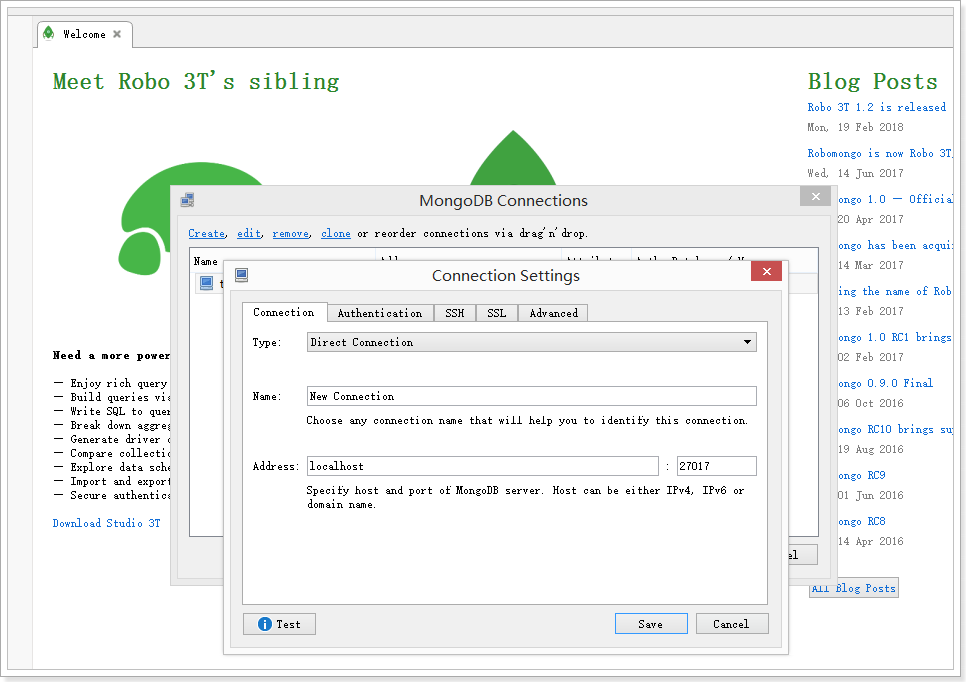Screen dimensions: 966x682
Task: Open Download Studio 3T link
Action: click(107, 523)
